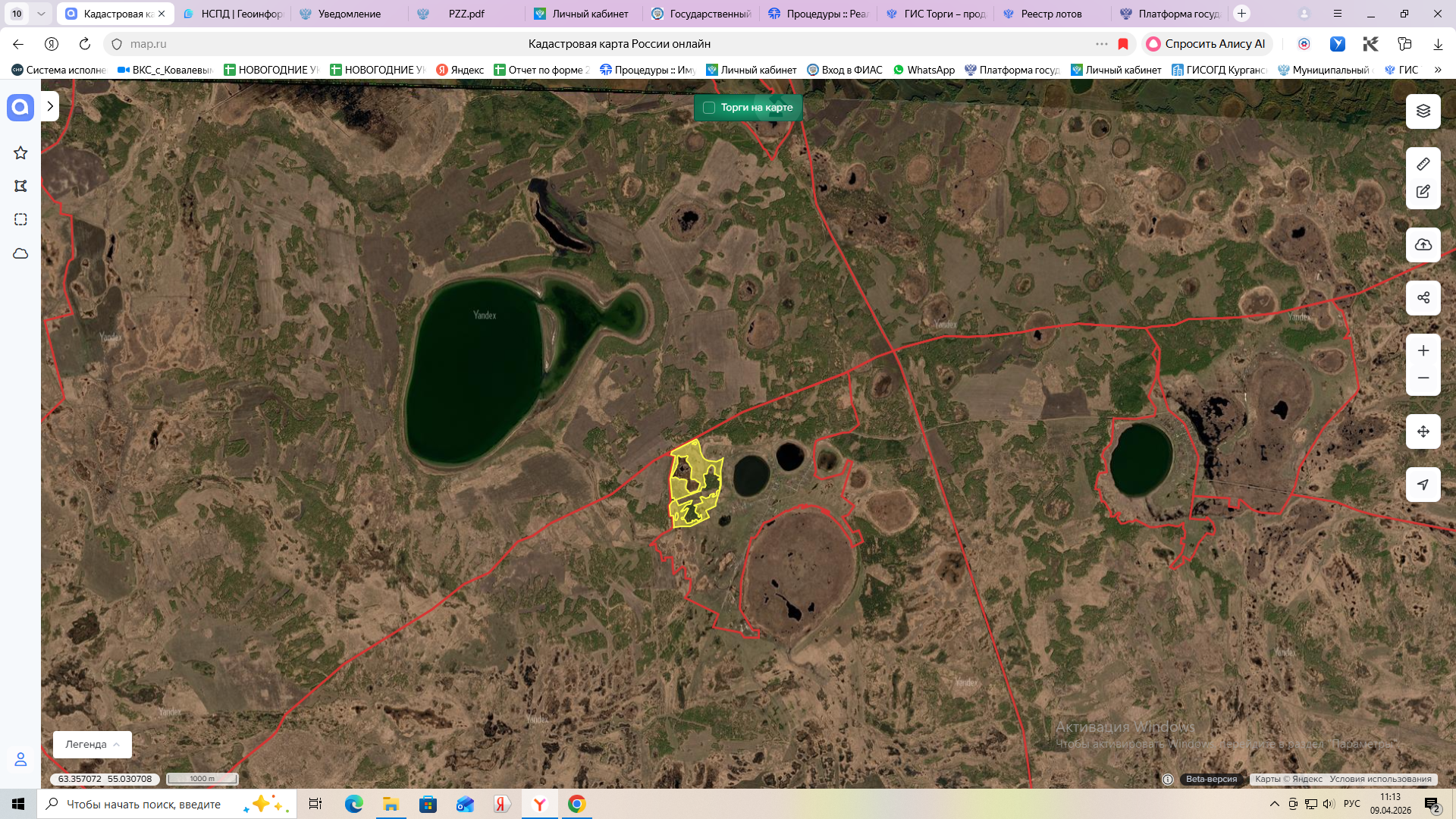
Task: Expand the left sidebar with chevron arrow
Action: pos(50,107)
